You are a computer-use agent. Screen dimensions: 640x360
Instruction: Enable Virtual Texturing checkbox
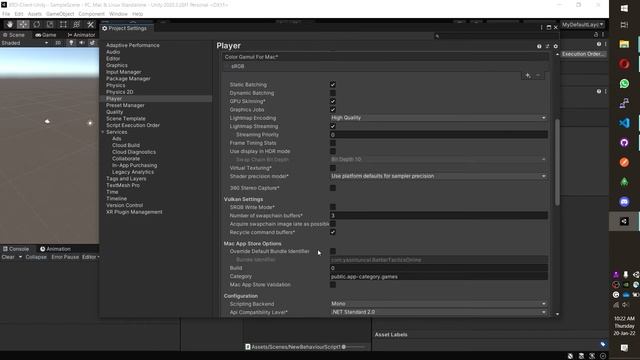(x=333, y=168)
